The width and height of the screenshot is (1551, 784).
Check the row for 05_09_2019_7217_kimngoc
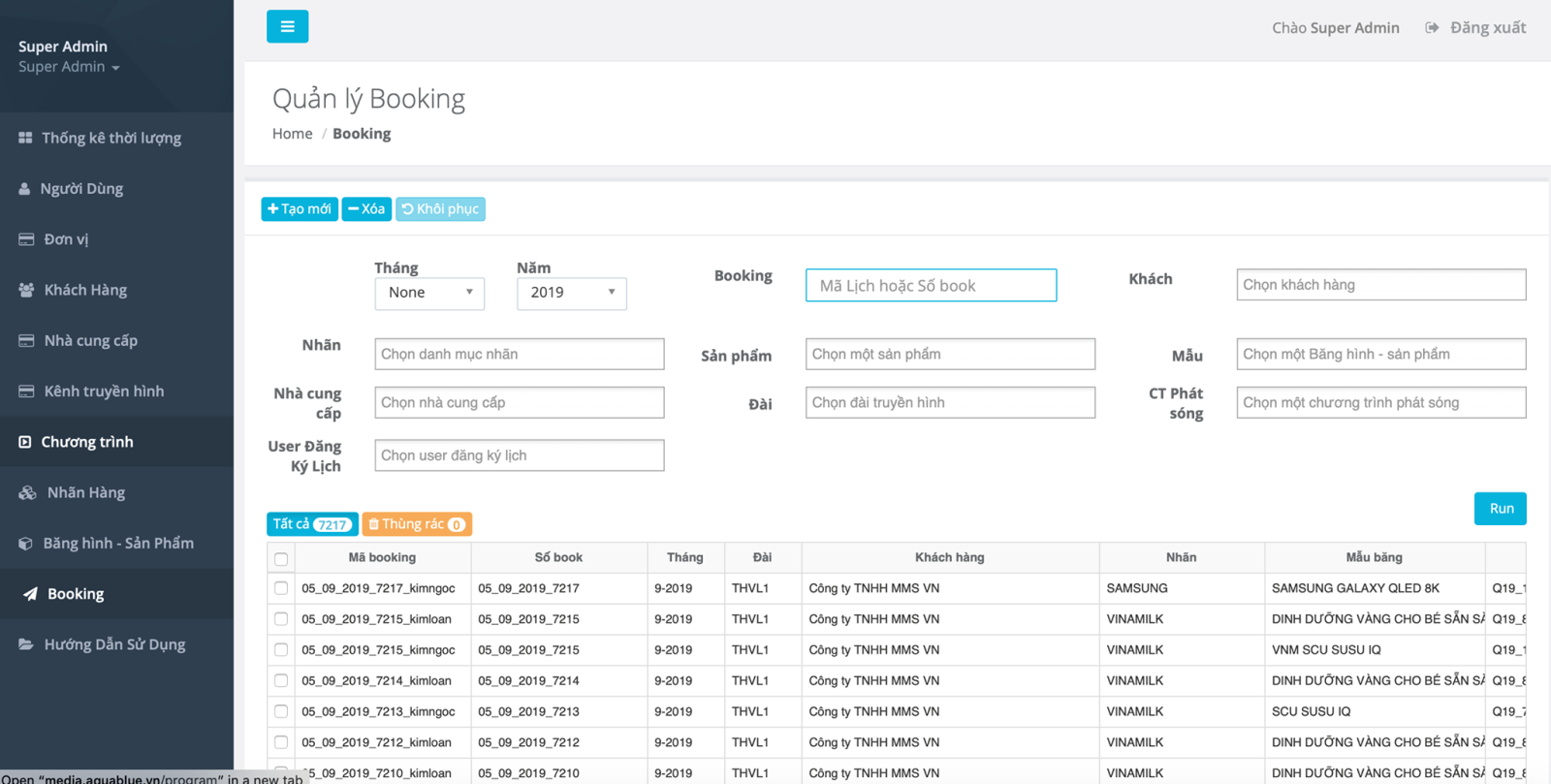[281, 588]
